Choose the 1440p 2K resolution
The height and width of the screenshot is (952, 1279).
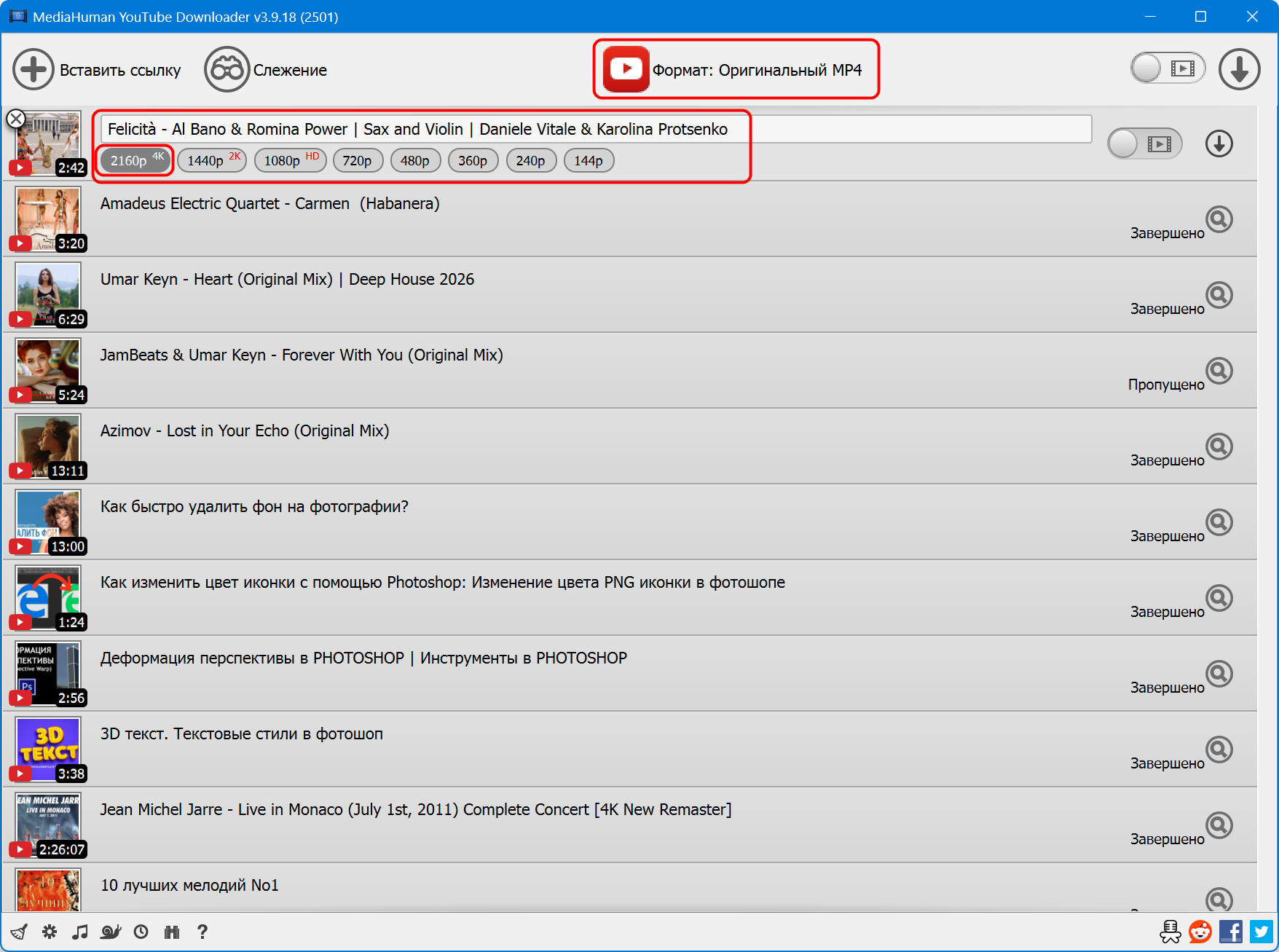pos(212,160)
